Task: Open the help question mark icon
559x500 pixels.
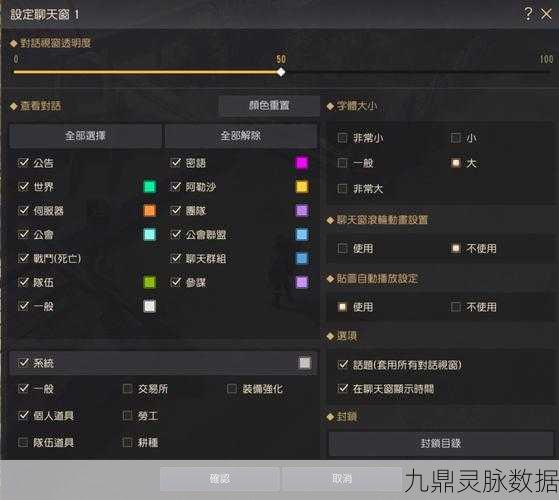Action: point(528,14)
